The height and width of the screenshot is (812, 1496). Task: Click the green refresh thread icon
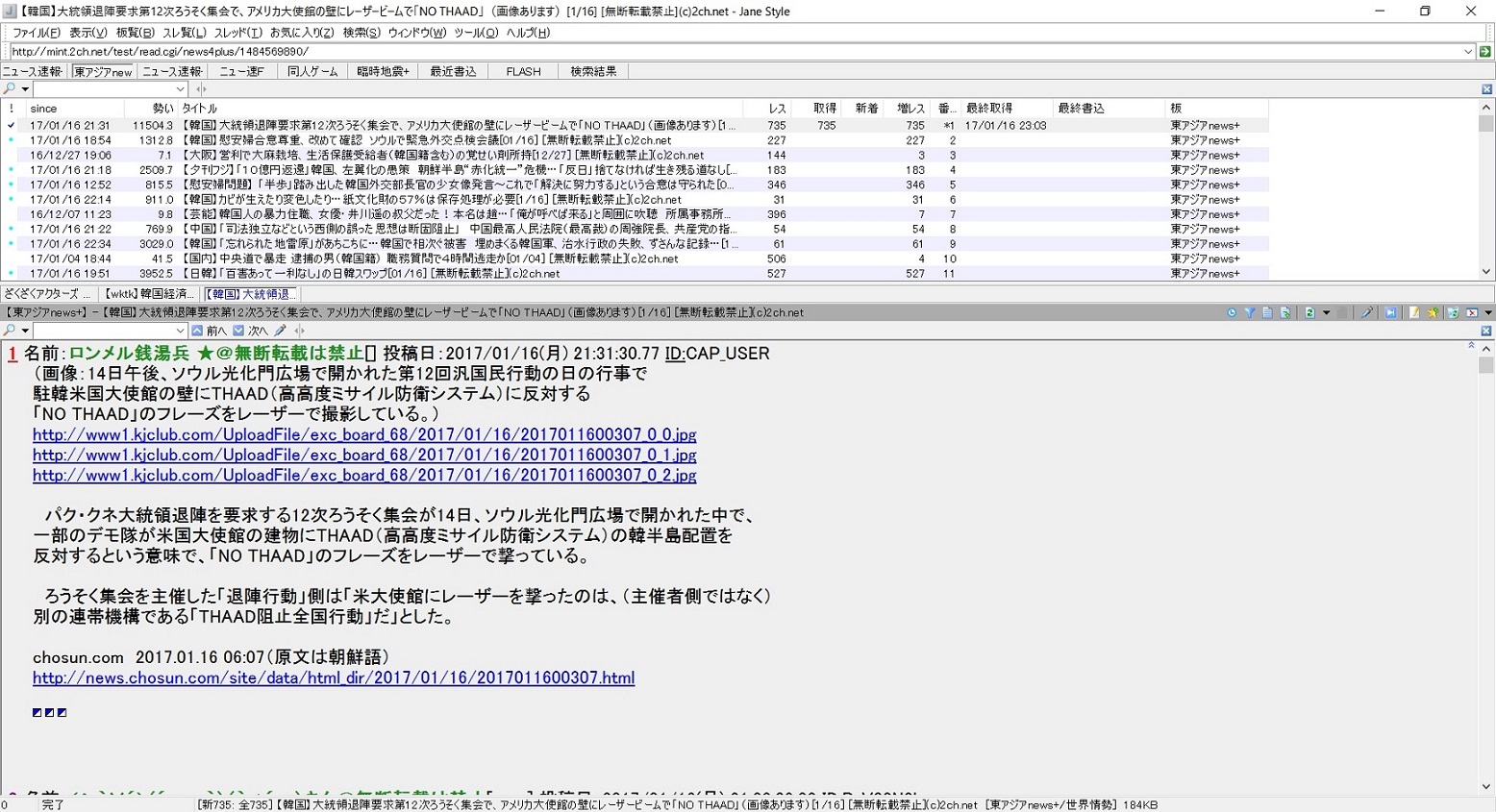(x=1309, y=312)
